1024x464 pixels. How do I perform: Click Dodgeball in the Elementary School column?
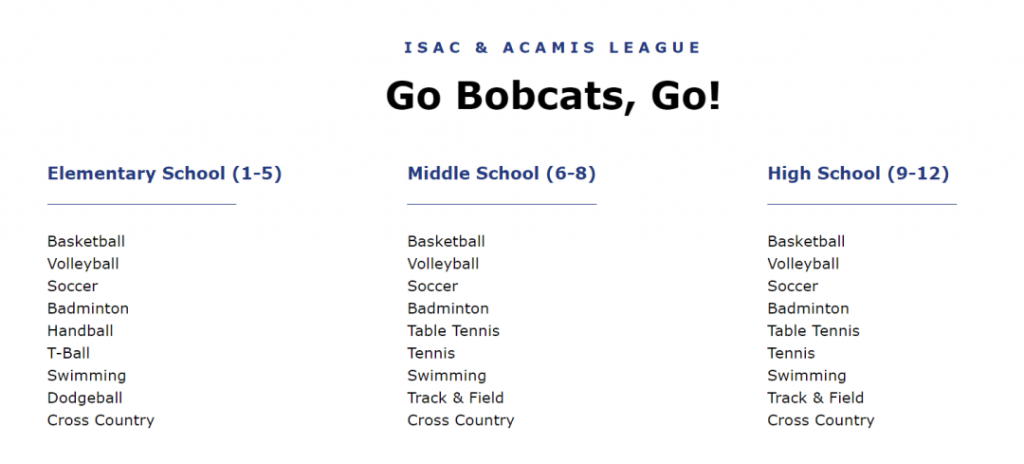tap(85, 397)
